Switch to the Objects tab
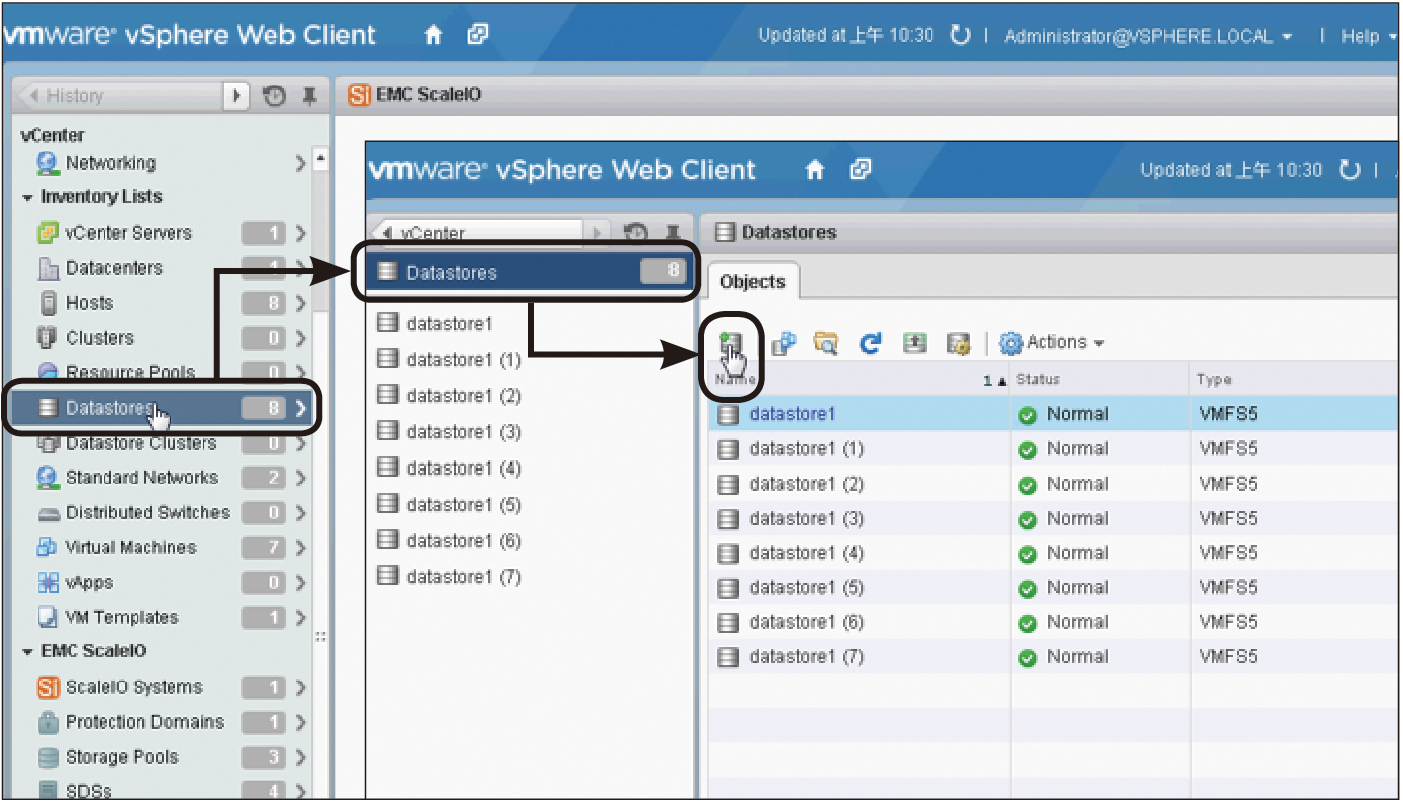This screenshot has height=804, width=1403. tap(753, 282)
